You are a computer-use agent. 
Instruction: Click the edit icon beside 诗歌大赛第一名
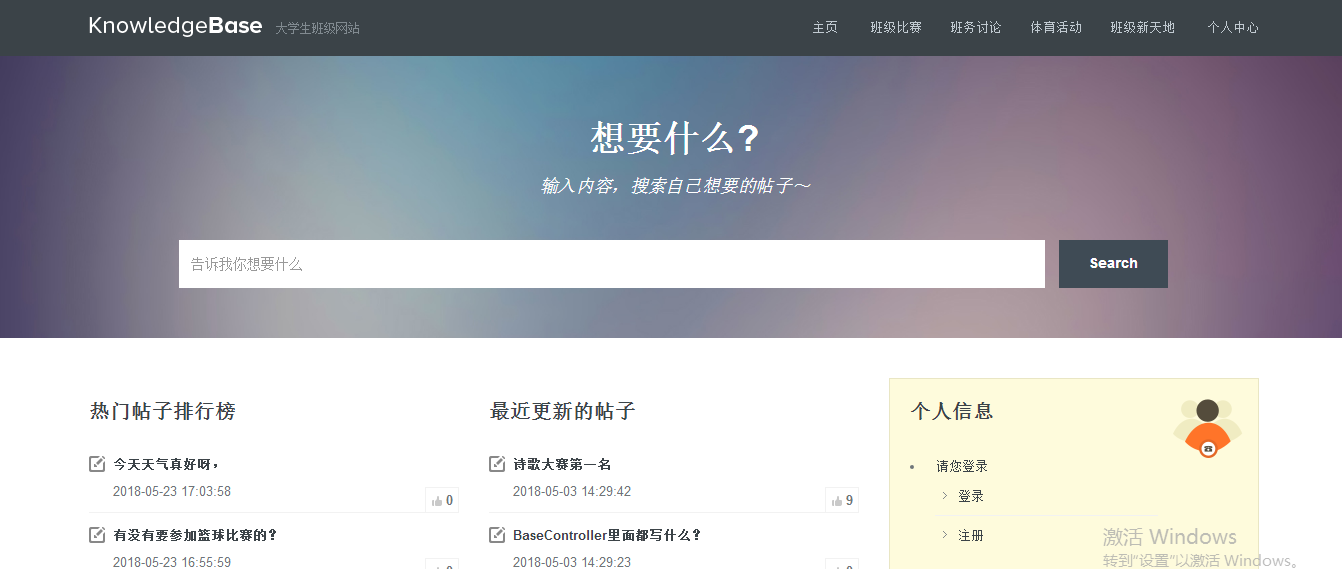[x=497, y=464]
